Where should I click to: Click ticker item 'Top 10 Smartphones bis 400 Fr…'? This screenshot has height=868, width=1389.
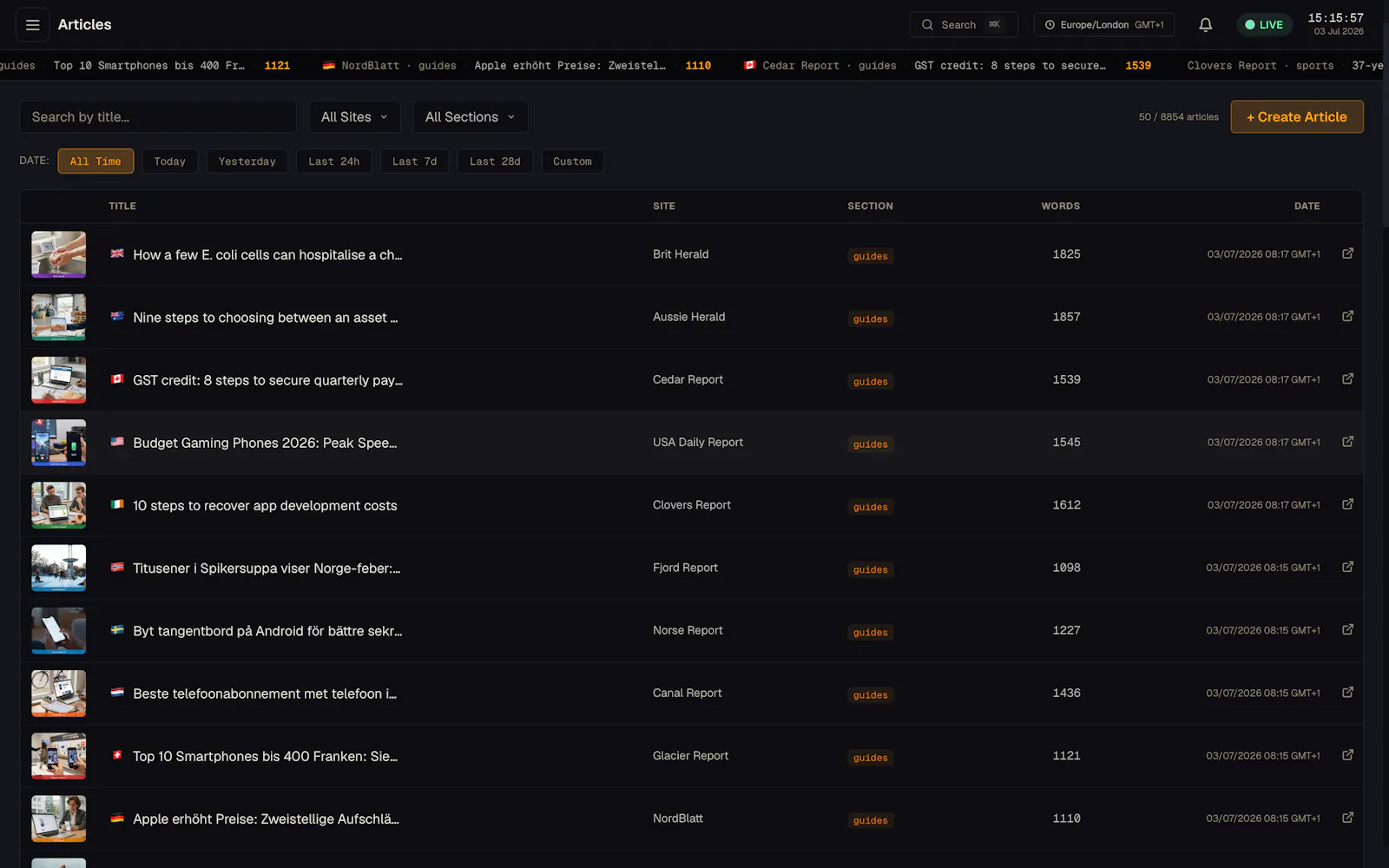coord(149,66)
